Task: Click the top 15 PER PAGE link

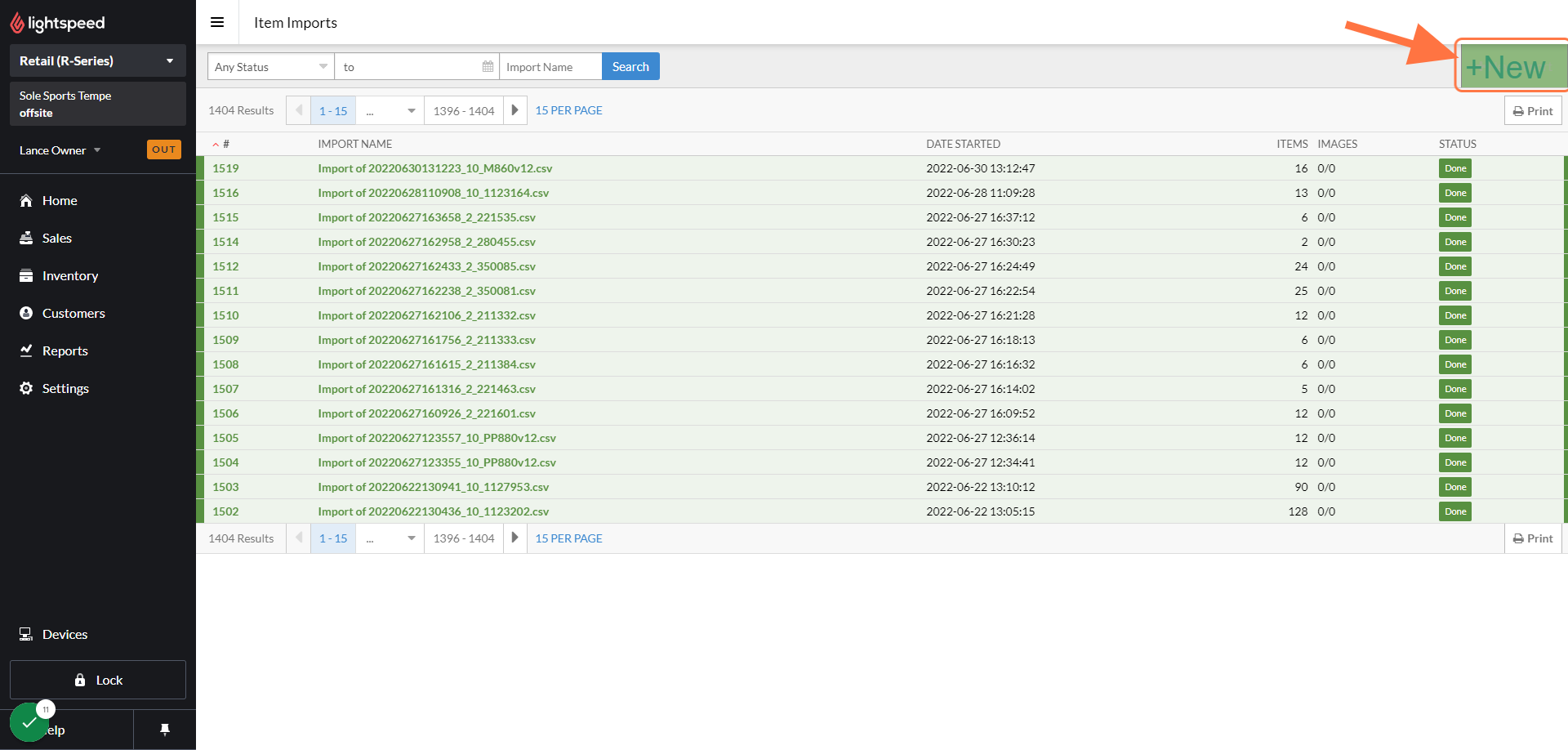Action: pyautogui.click(x=569, y=110)
